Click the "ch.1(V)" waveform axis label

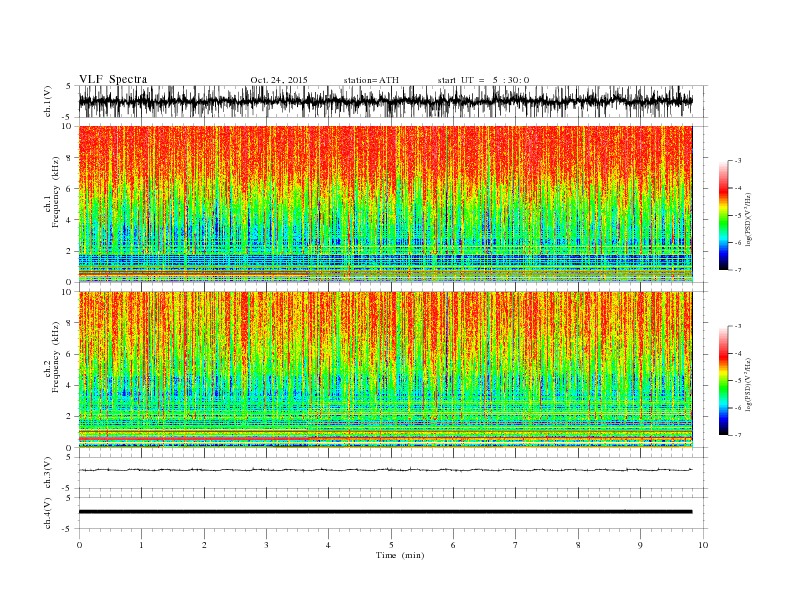48,101
